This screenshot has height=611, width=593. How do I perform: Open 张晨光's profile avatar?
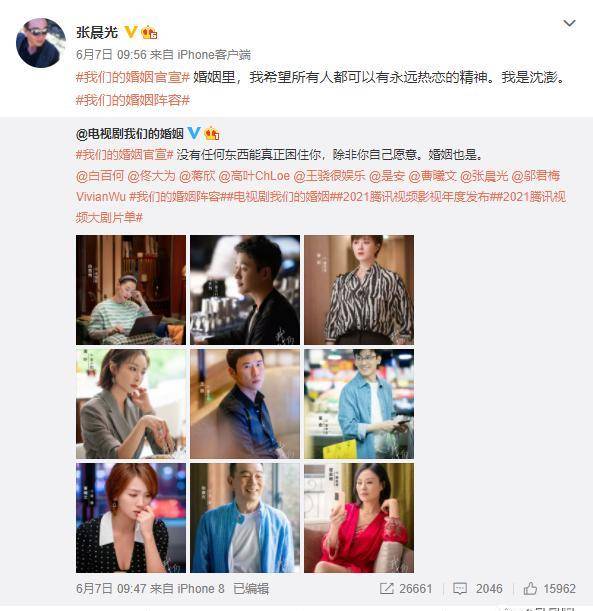point(41,43)
